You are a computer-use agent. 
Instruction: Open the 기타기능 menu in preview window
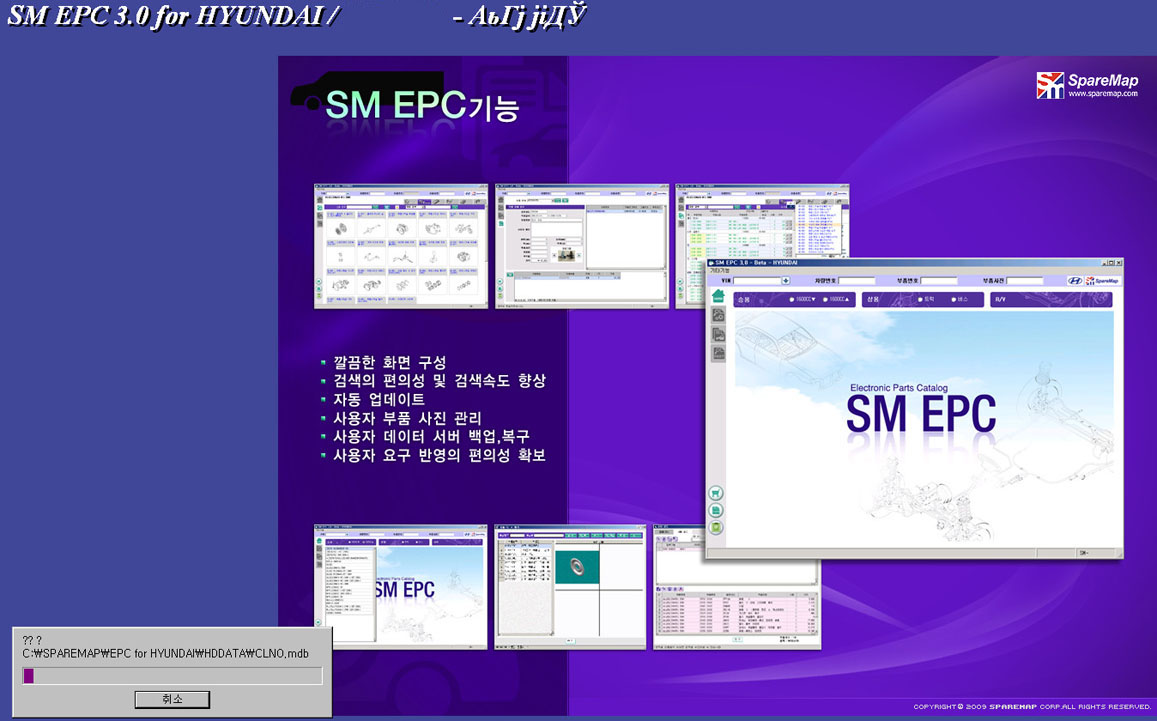point(720,270)
